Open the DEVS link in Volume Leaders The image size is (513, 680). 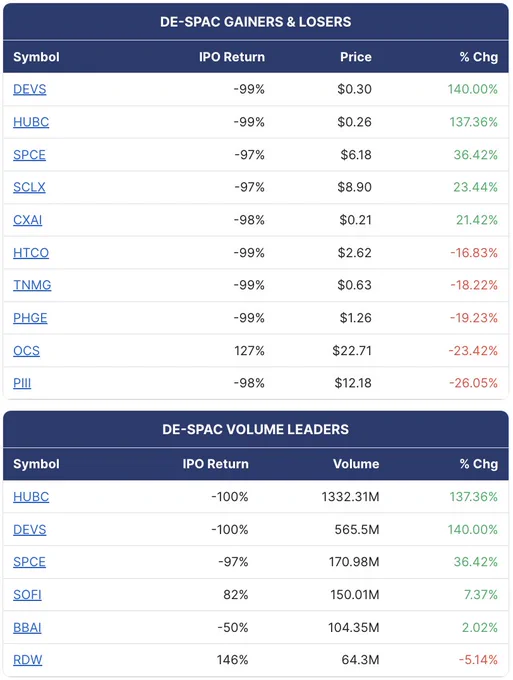pyautogui.click(x=29, y=530)
